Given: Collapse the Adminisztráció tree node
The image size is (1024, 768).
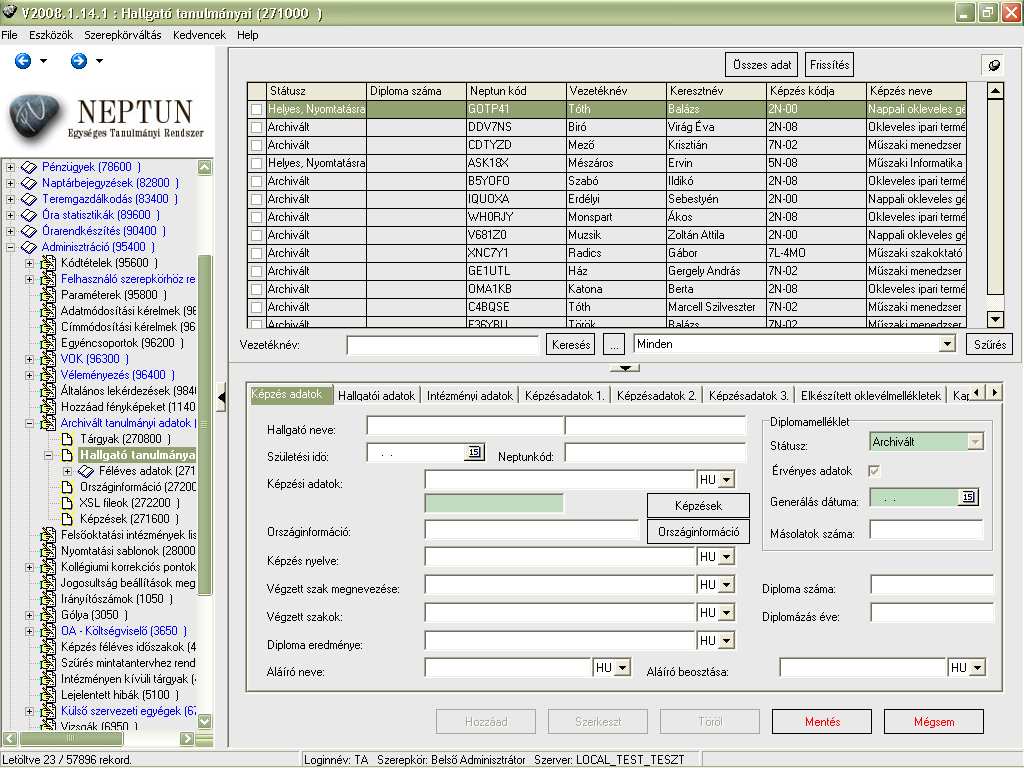Looking at the screenshot, I should coord(10,247).
